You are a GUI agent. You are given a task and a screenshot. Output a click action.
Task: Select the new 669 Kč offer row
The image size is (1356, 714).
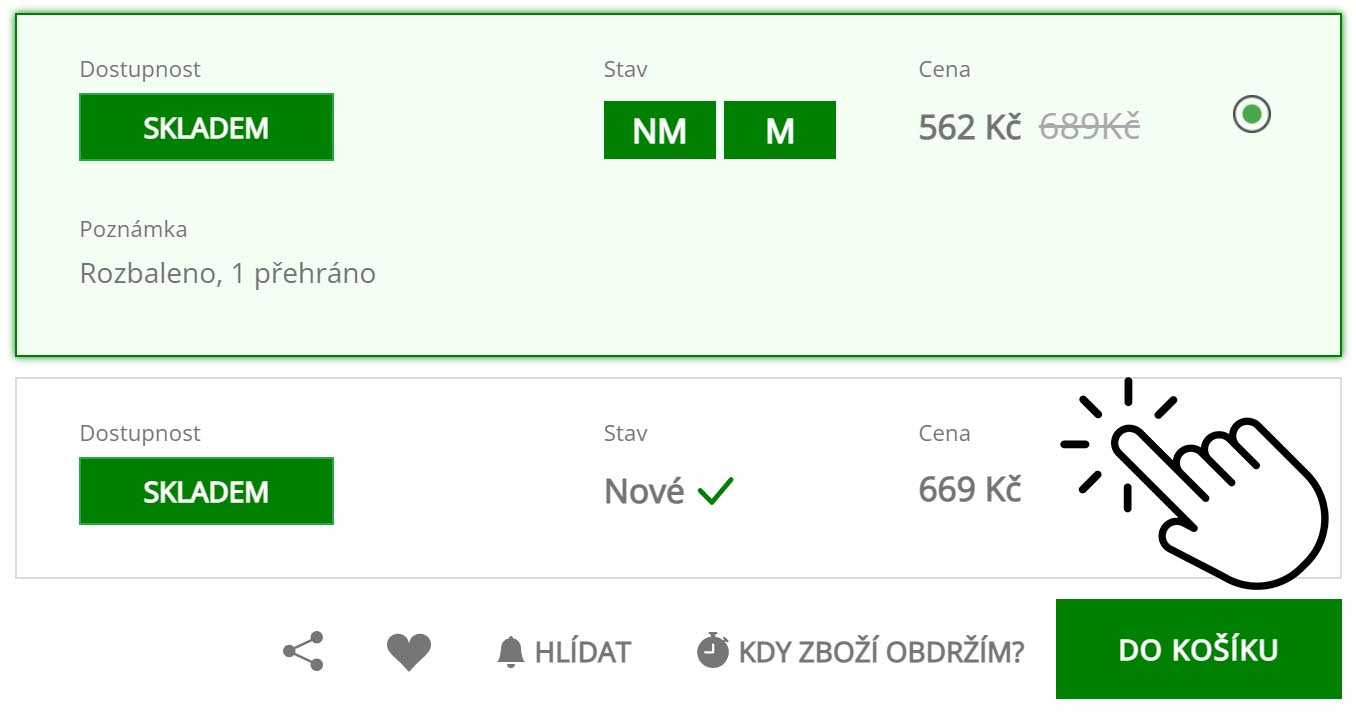click(x=677, y=477)
